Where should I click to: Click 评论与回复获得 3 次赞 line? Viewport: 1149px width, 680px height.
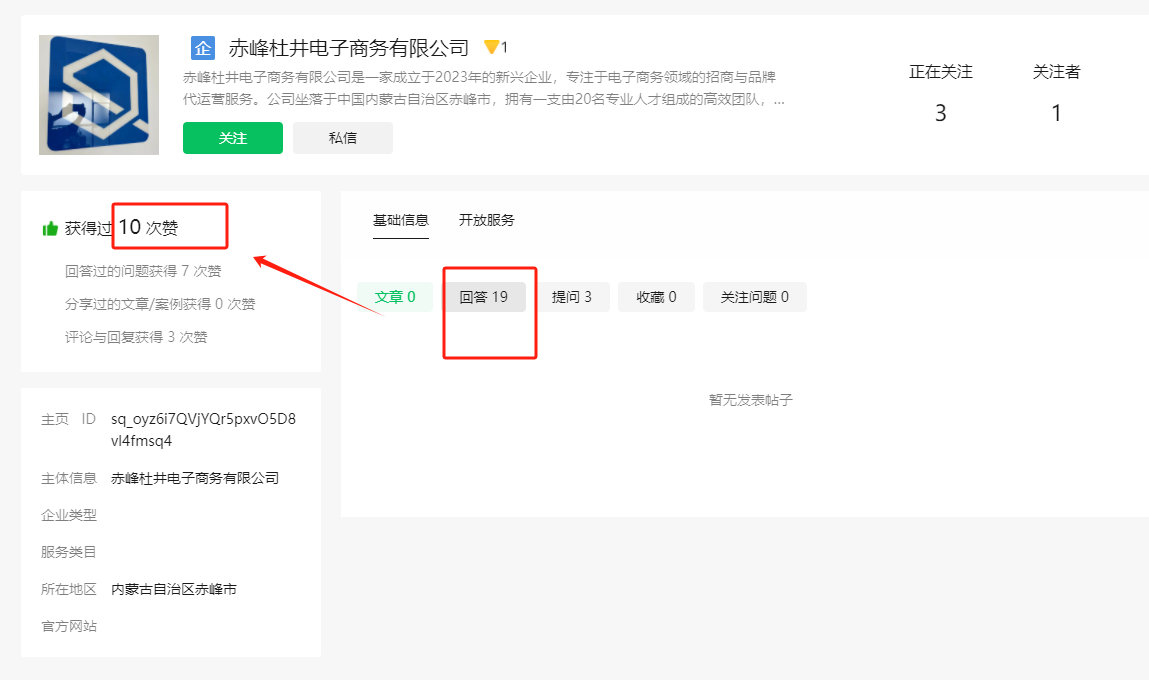pyautogui.click(x=136, y=337)
